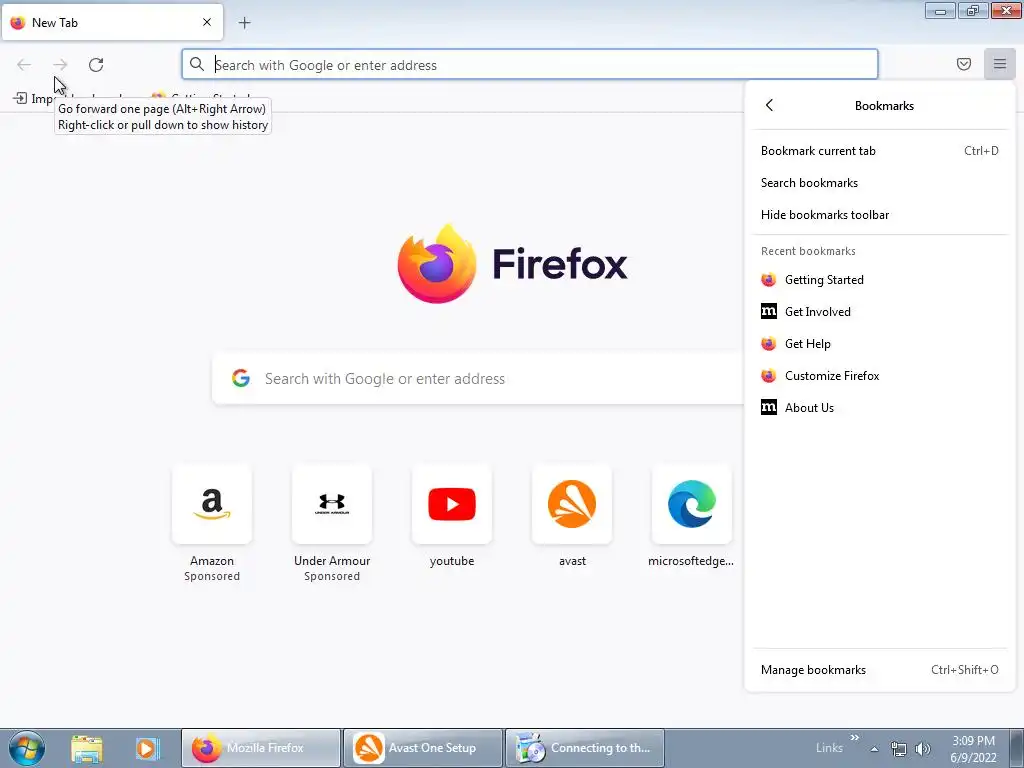Viewport: 1024px width, 768px height.
Task: Click the Google logo in search box
Action: point(241,378)
